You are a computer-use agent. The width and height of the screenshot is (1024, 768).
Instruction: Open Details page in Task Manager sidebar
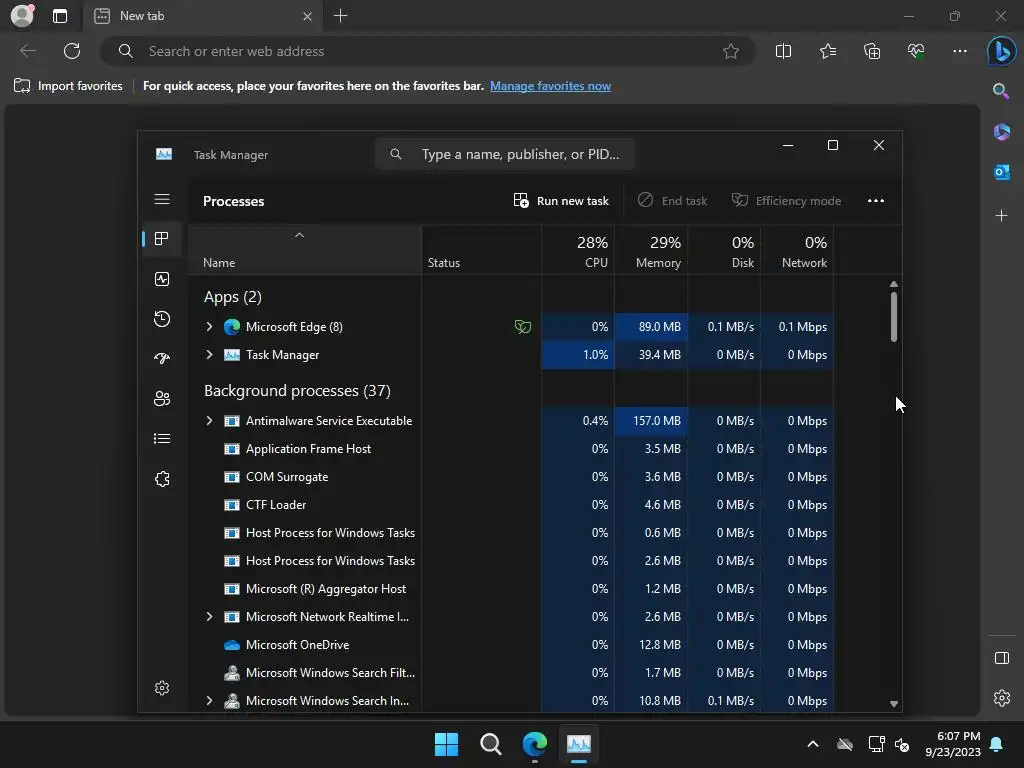(x=162, y=439)
